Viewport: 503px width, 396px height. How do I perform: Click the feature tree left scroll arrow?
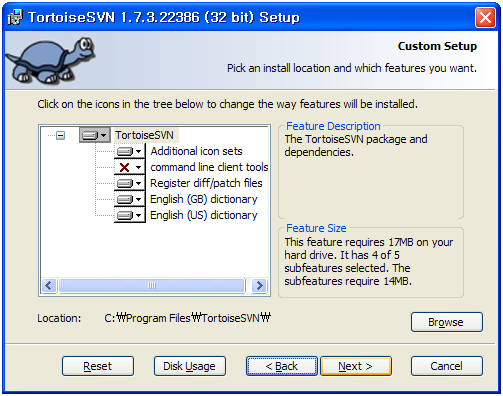point(49,286)
